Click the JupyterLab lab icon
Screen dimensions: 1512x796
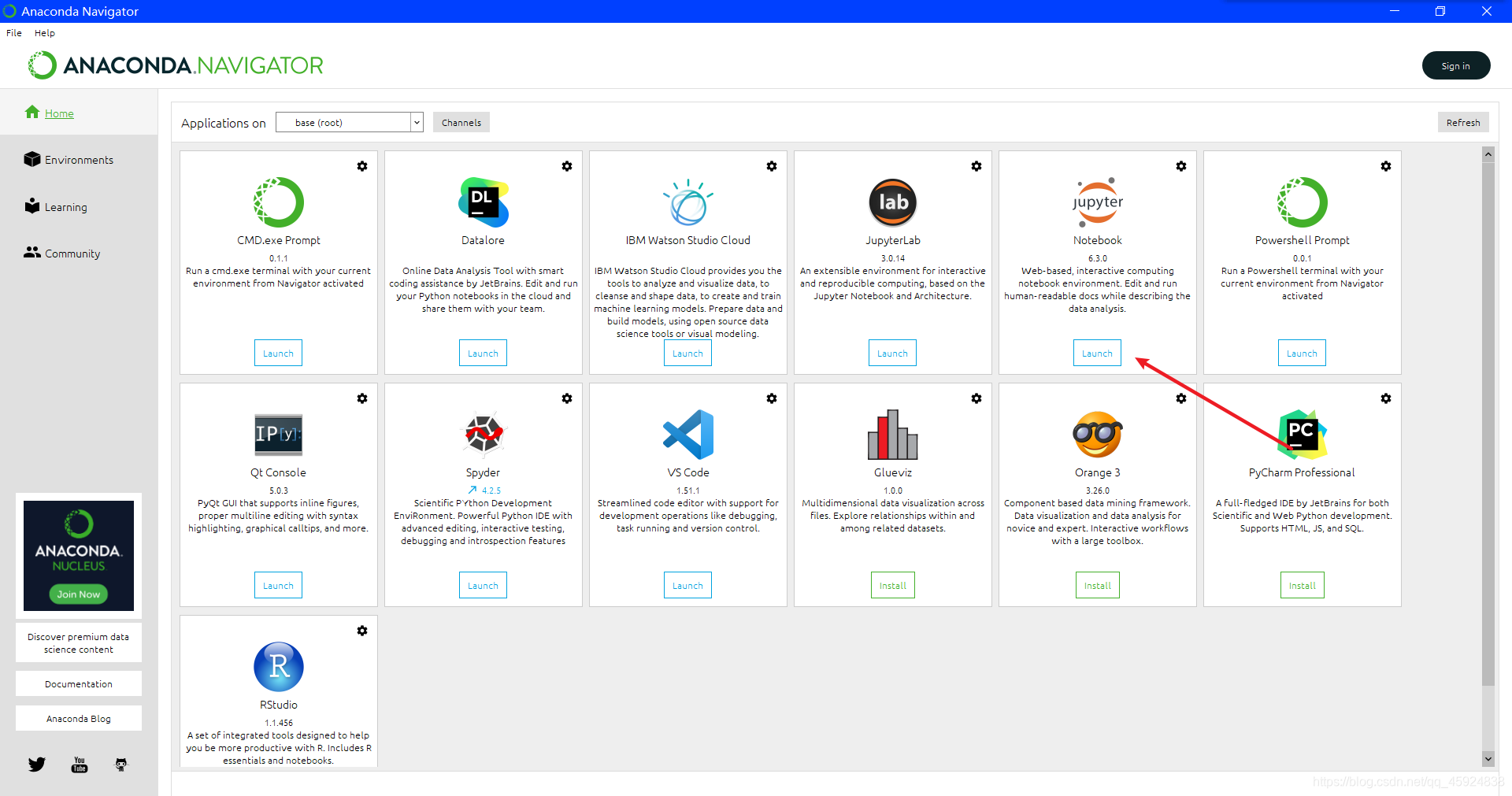click(893, 202)
